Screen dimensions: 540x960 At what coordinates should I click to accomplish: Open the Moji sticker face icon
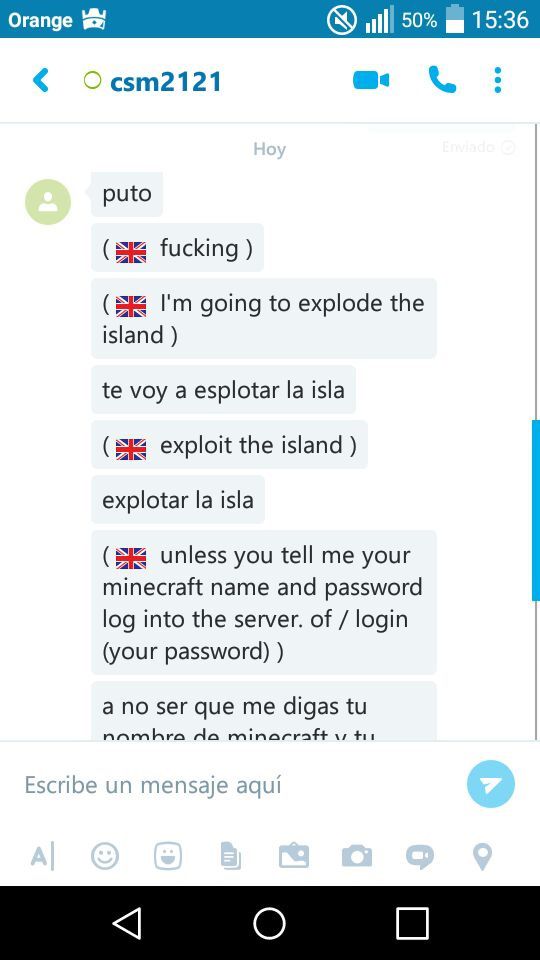pos(167,856)
